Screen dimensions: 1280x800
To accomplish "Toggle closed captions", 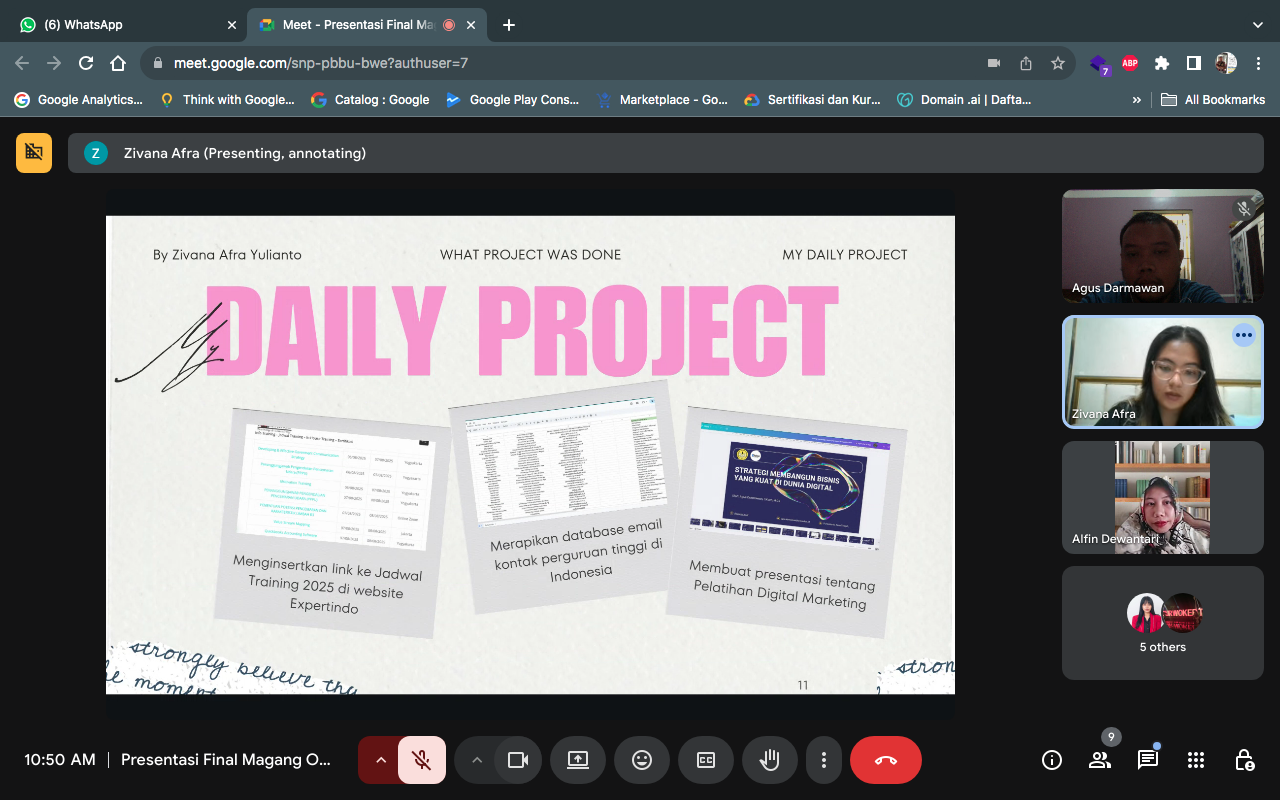I will pyautogui.click(x=706, y=760).
